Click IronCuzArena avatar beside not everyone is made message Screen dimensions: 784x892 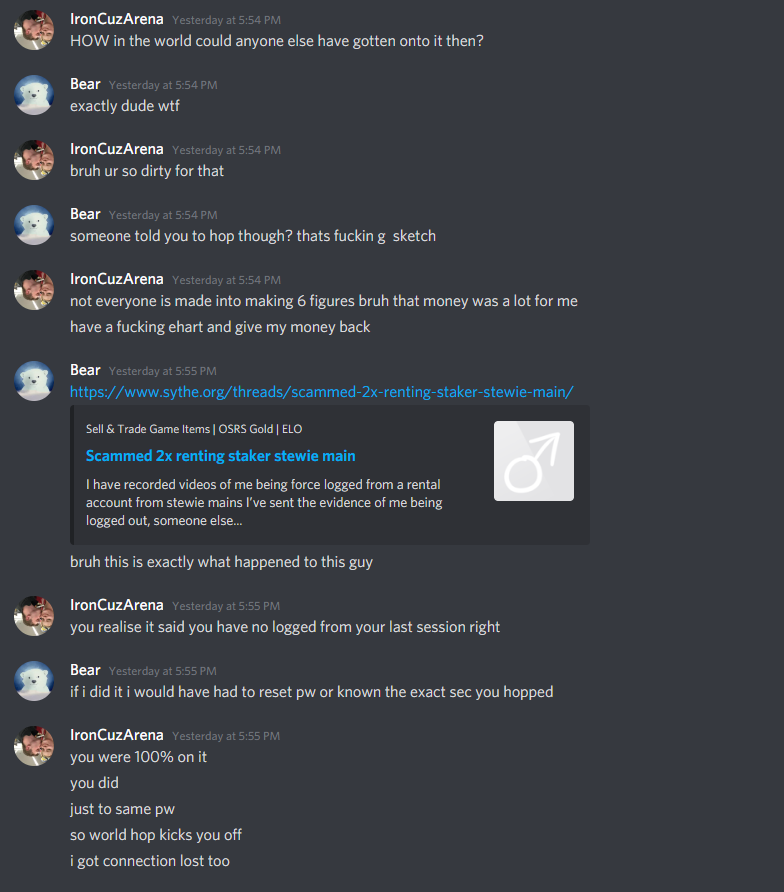coord(34,290)
